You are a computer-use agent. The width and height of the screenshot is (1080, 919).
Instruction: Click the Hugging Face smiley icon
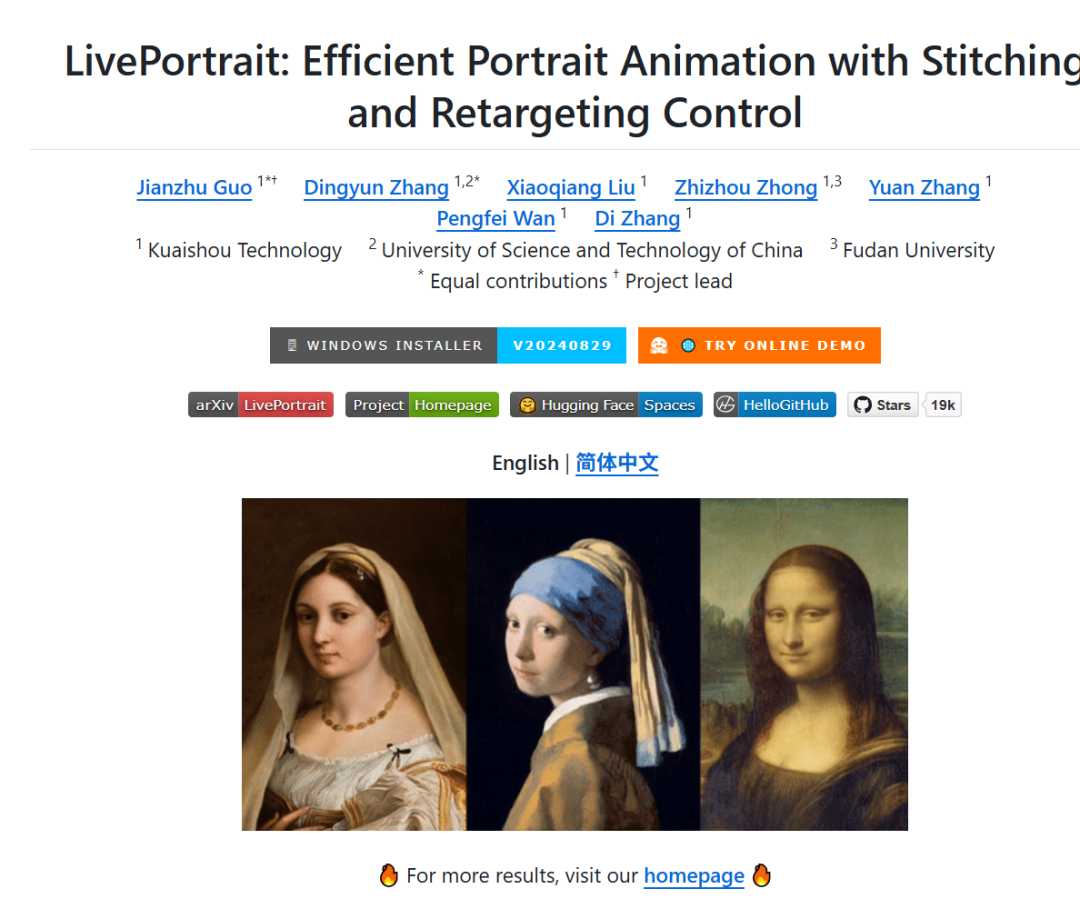(528, 405)
